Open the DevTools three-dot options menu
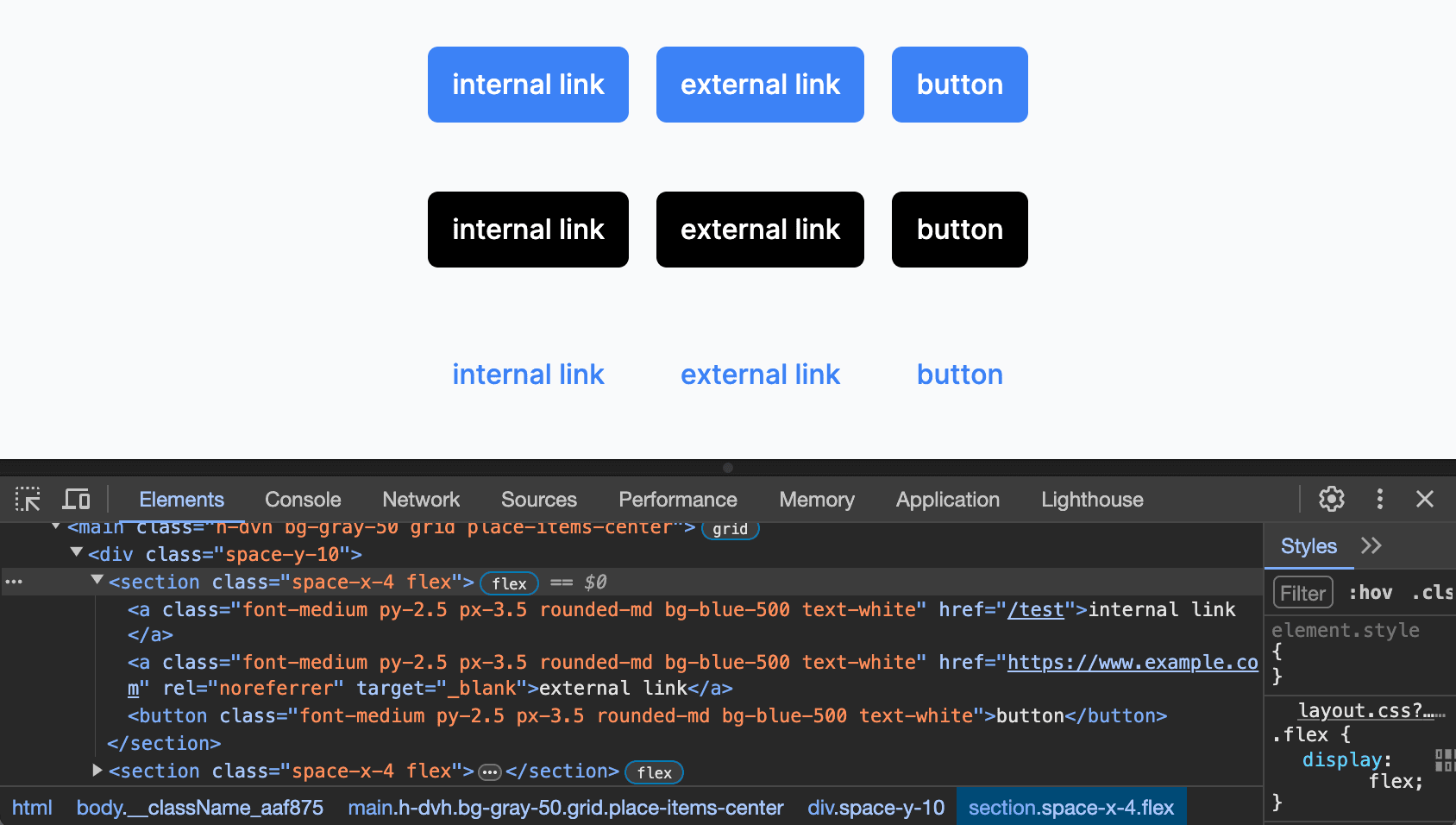1456x825 pixels. pyautogui.click(x=1379, y=499)
